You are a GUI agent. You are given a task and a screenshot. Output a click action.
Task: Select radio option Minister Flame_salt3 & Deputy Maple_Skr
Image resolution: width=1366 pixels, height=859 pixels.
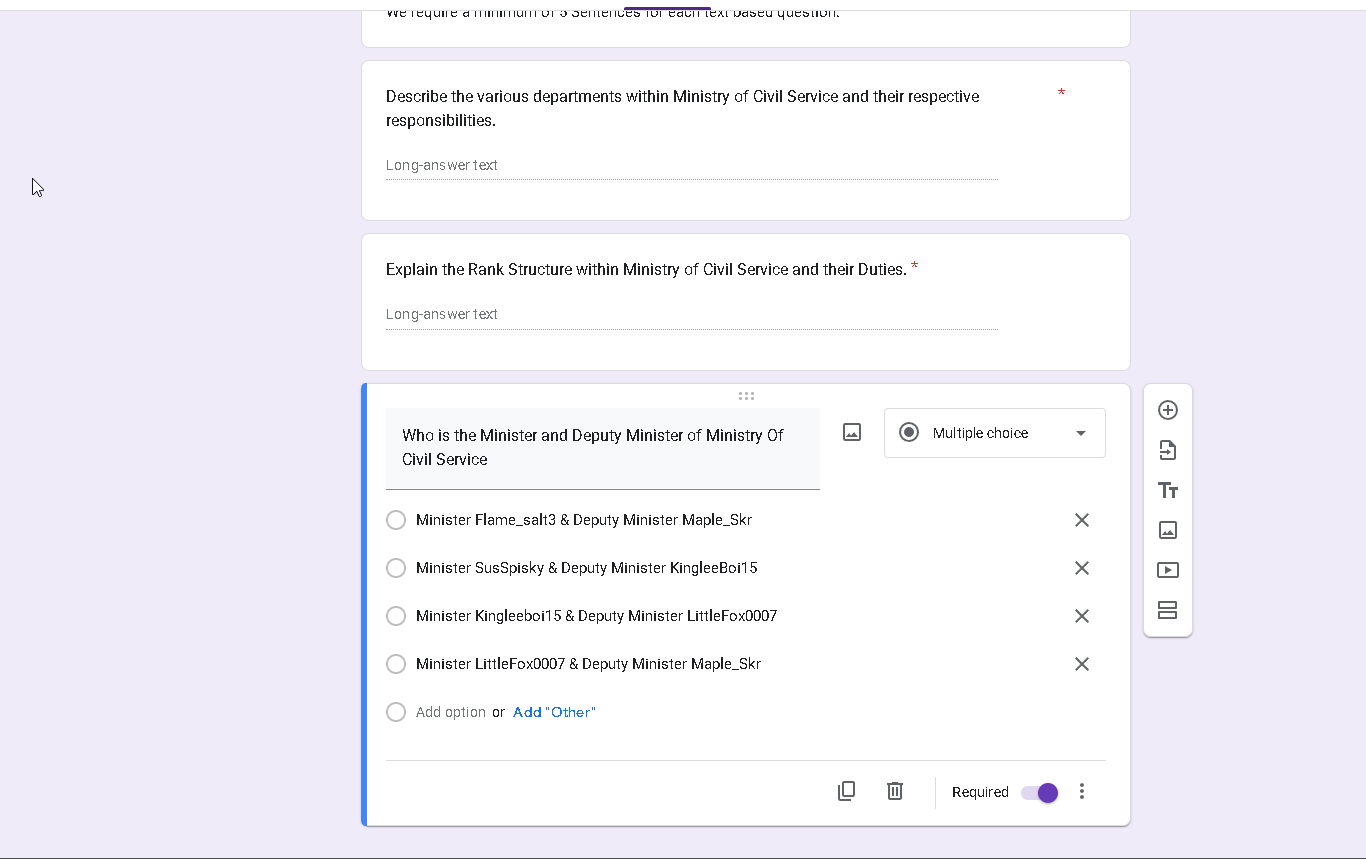coord(396,520)
